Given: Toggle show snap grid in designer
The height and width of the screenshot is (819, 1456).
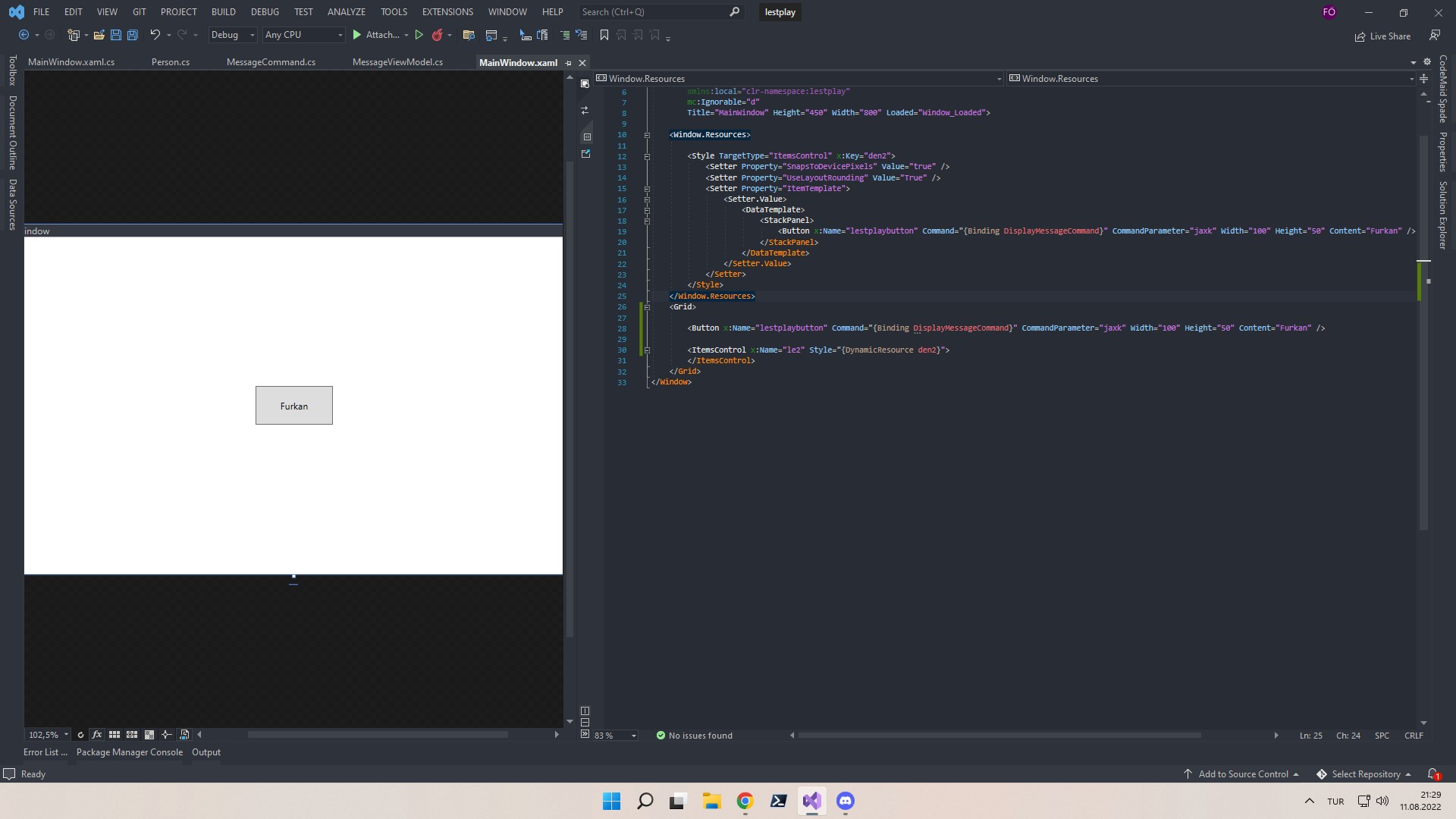Looking at the screenshot, I should [115, 735].
